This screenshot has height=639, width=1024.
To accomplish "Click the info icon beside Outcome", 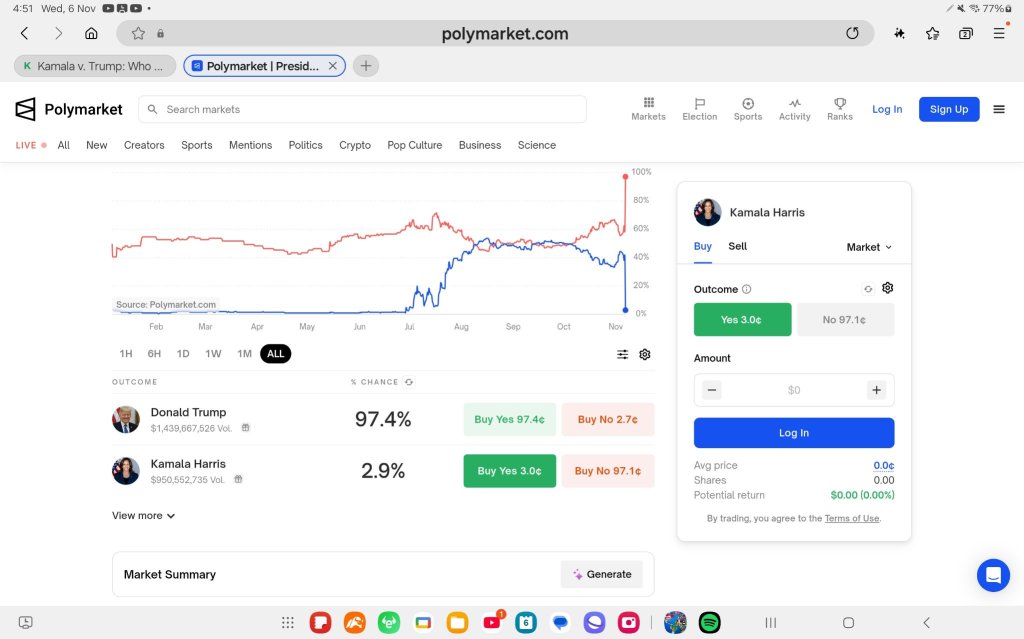I will point(746,289).
